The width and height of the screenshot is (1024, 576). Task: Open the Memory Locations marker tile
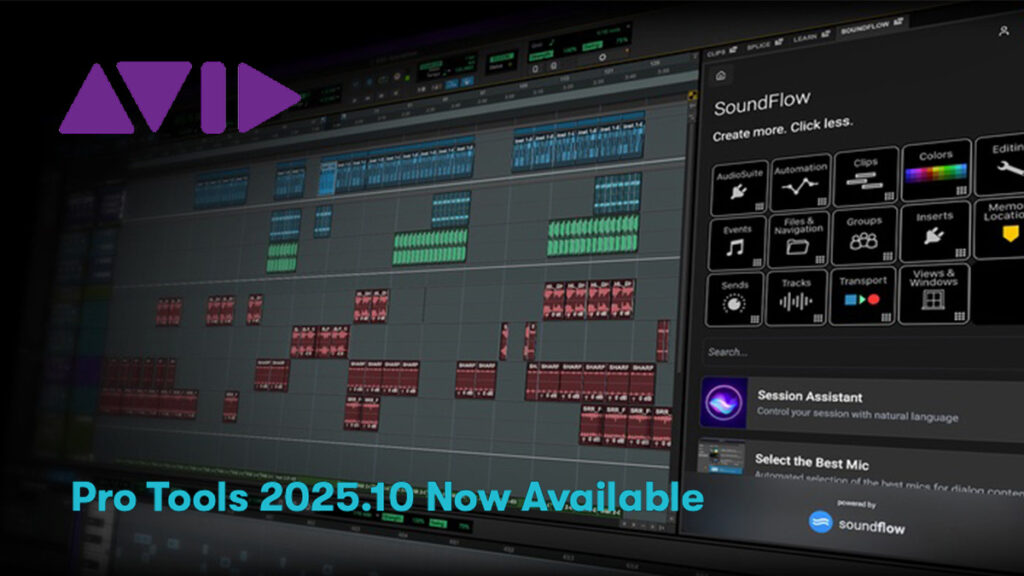pos(1000,227)
